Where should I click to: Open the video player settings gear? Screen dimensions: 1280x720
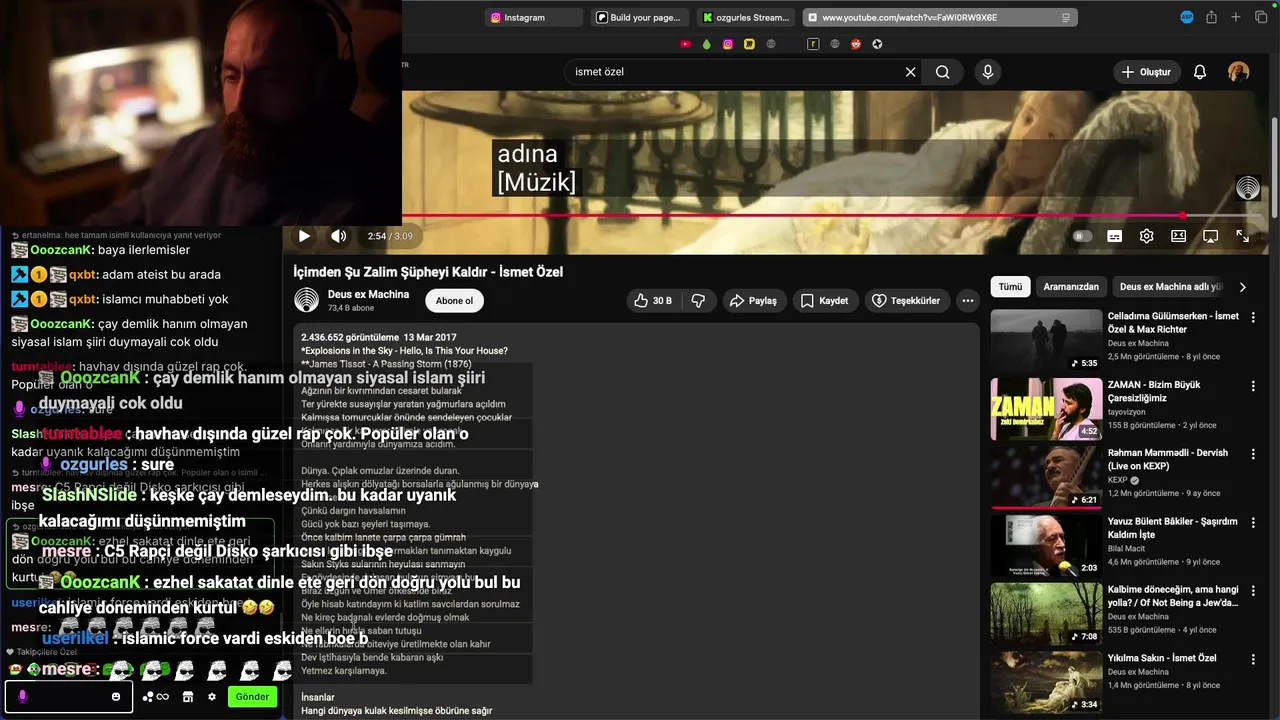[1146, 236]
